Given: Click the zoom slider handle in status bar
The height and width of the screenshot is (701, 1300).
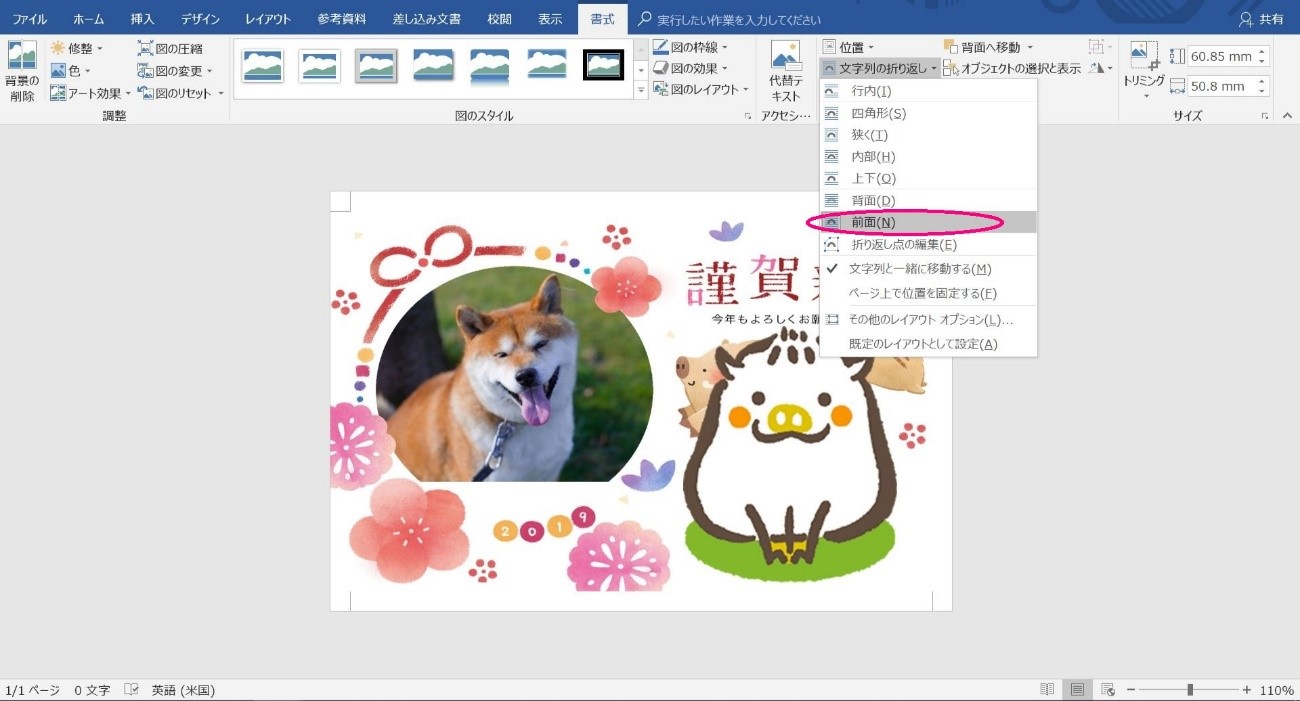Looking at the screenshot, I should pyautogui.click(x=1190, y=690).
